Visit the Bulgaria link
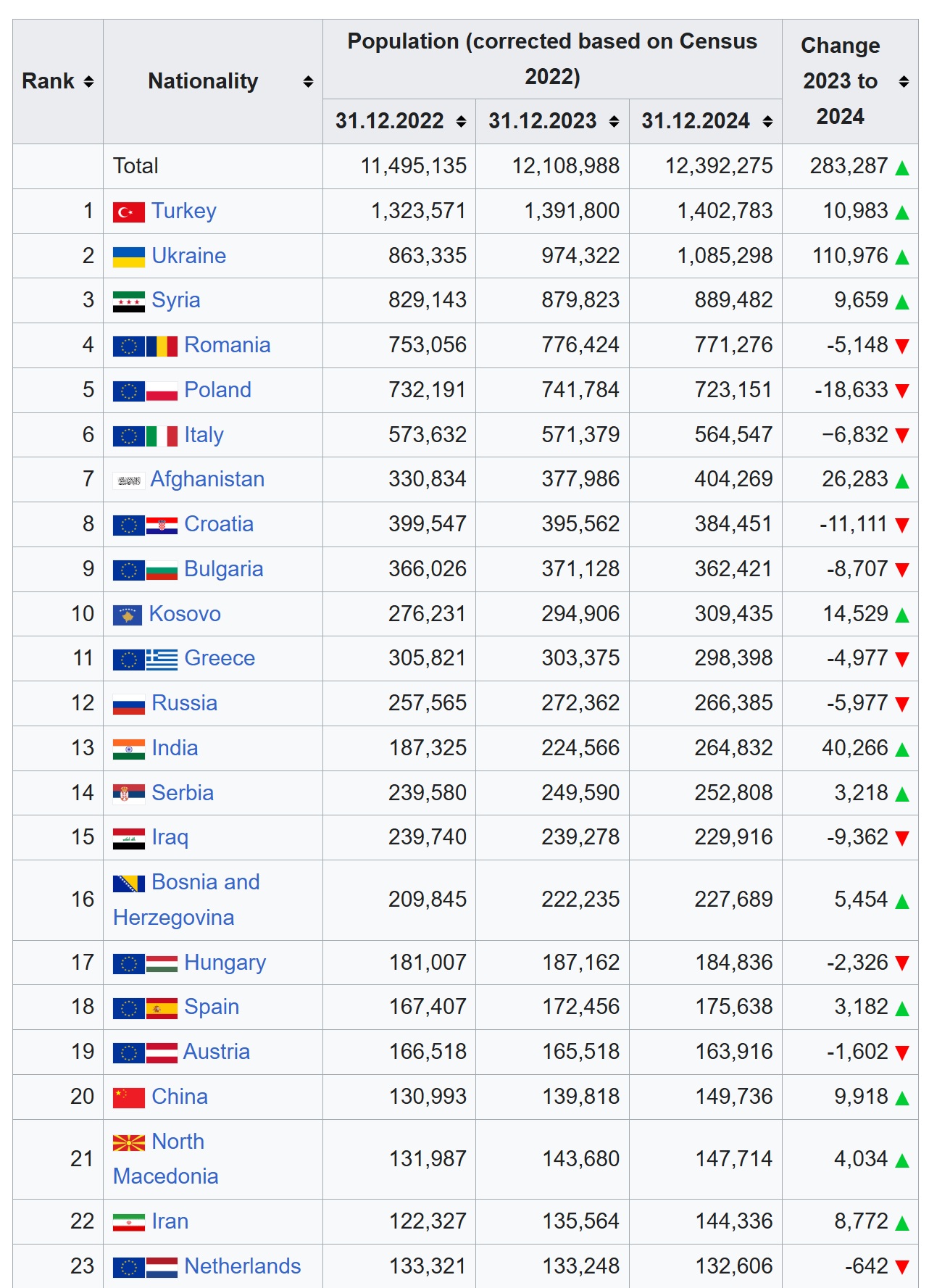This screenshot has width=929, height=1288. (x=224, y=569)
